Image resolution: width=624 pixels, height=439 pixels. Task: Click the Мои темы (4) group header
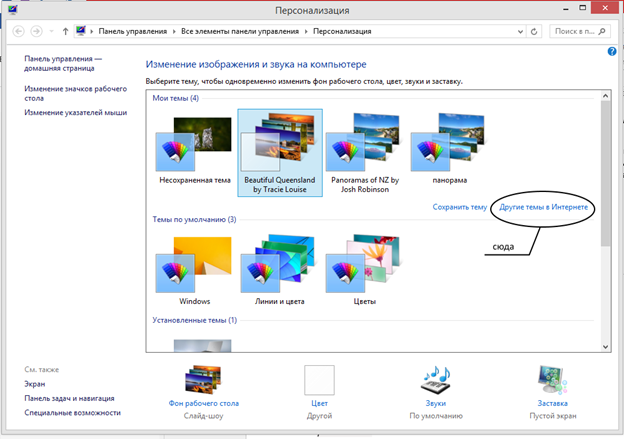coord(176,98)
